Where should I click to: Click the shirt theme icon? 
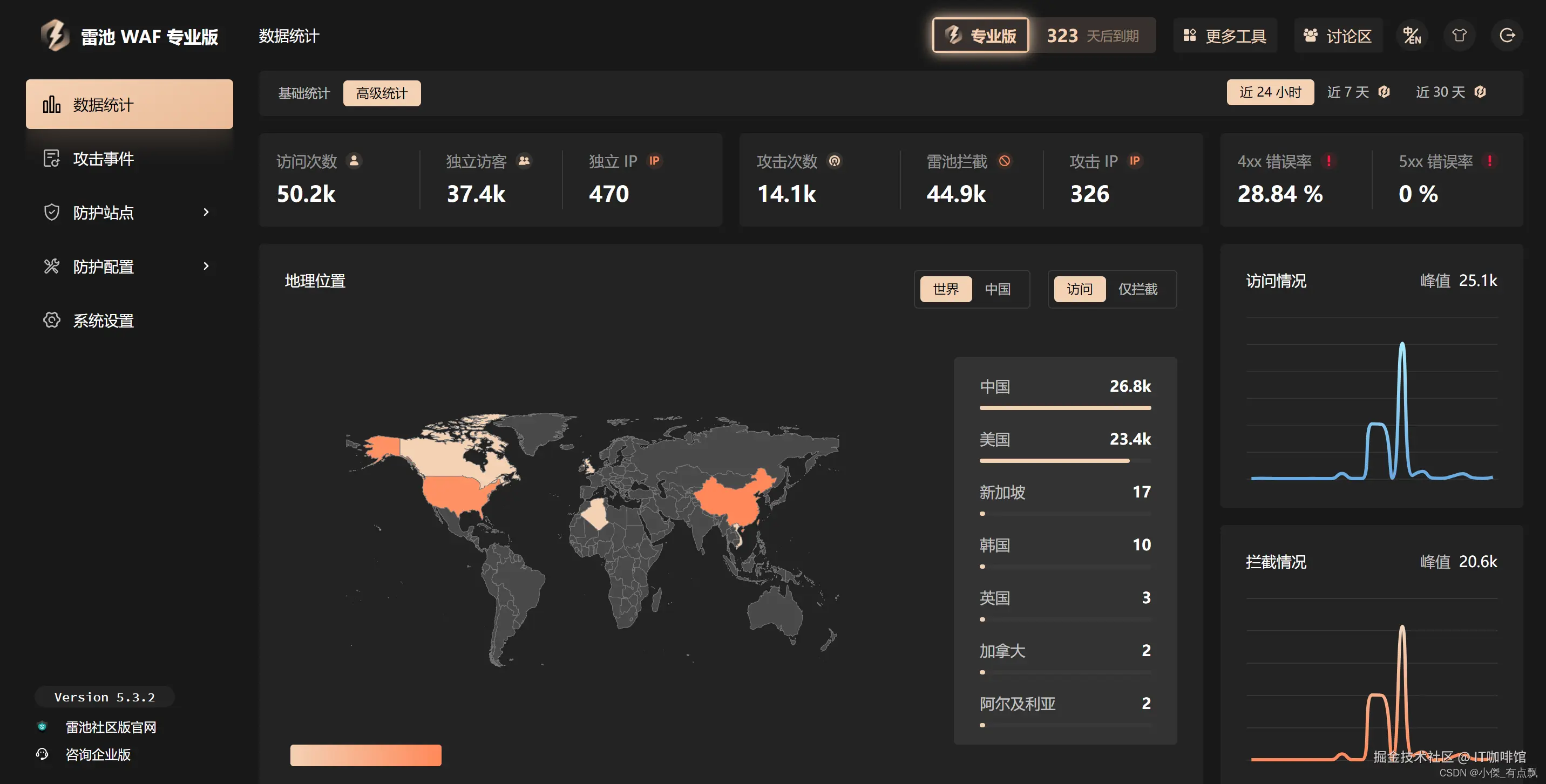pyautogui.click(x=1460, y=36)
